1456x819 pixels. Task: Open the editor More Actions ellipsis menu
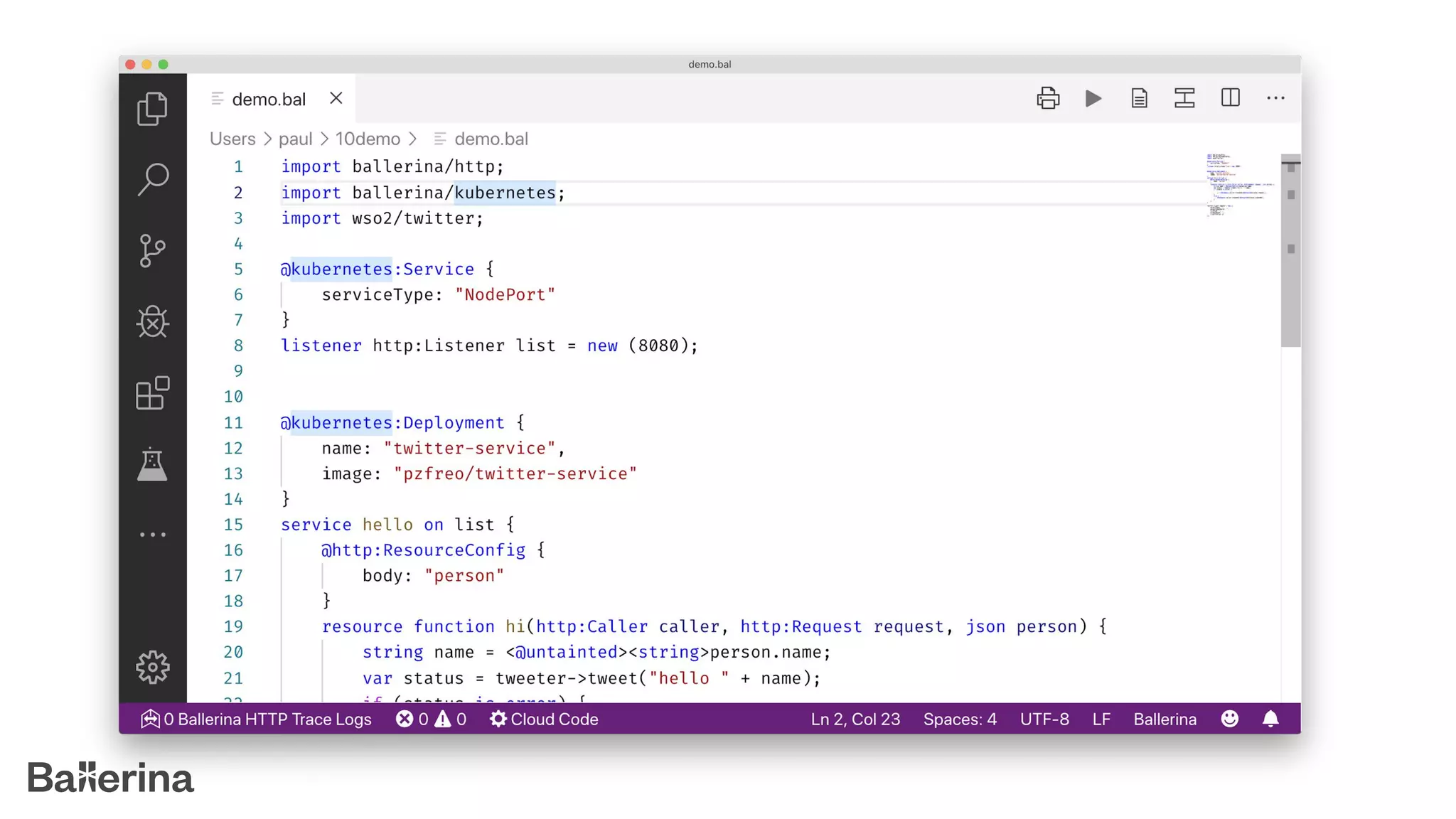point(1275,98)
